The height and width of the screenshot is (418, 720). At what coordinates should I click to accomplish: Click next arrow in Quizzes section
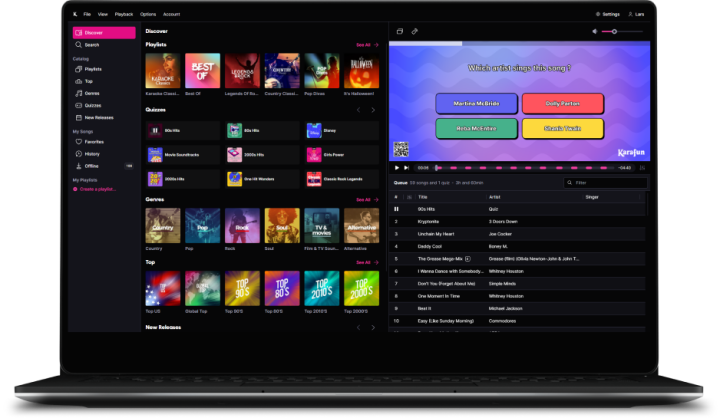[x=373, y=110]
